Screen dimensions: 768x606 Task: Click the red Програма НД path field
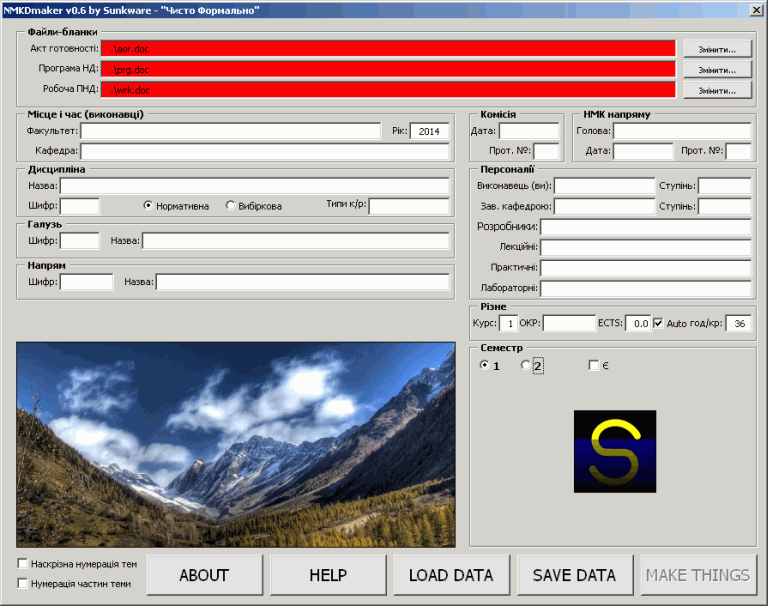point(388,70)
